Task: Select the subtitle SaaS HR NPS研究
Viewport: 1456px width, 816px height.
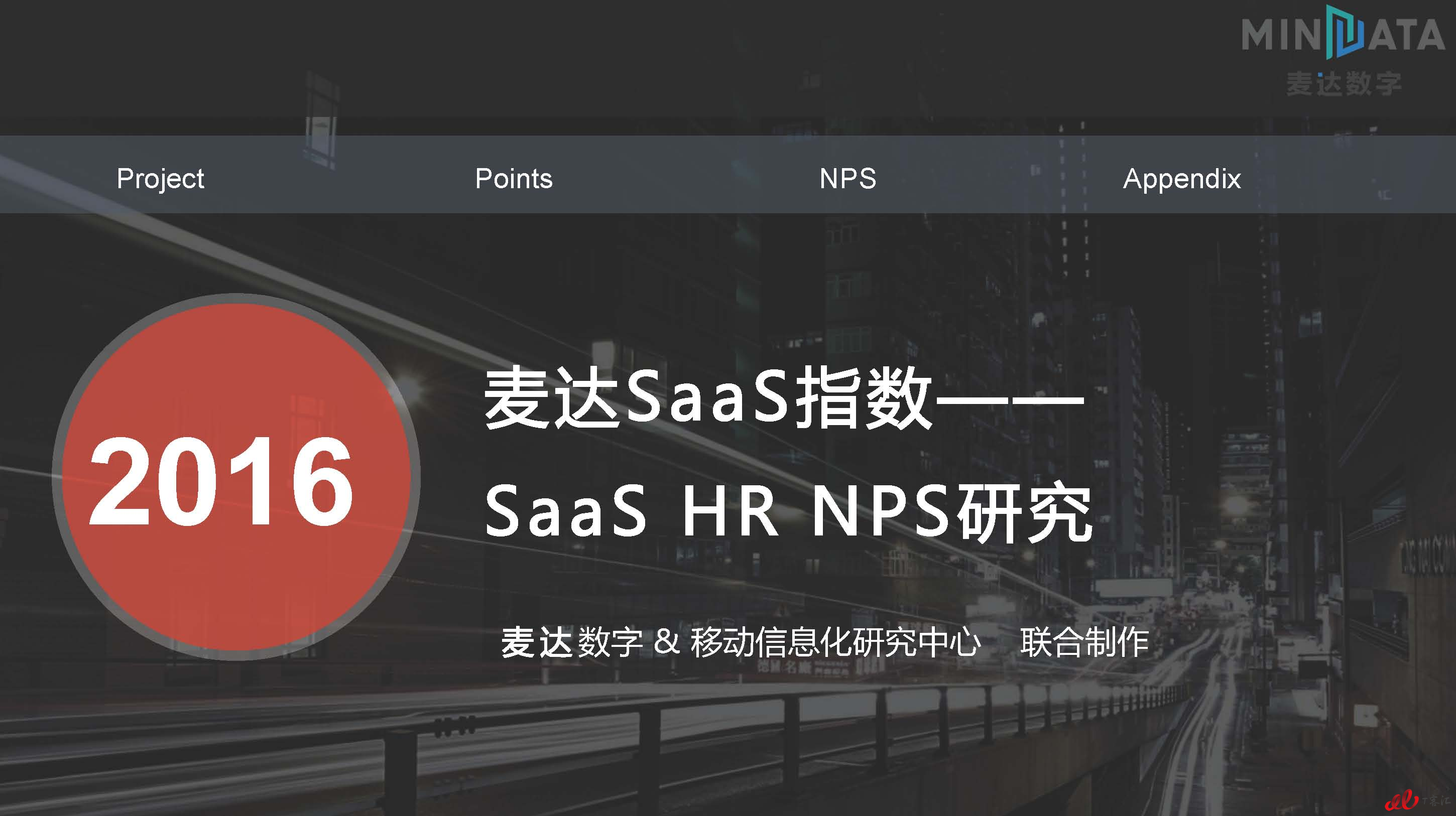Action: click(x=788, y=512)
